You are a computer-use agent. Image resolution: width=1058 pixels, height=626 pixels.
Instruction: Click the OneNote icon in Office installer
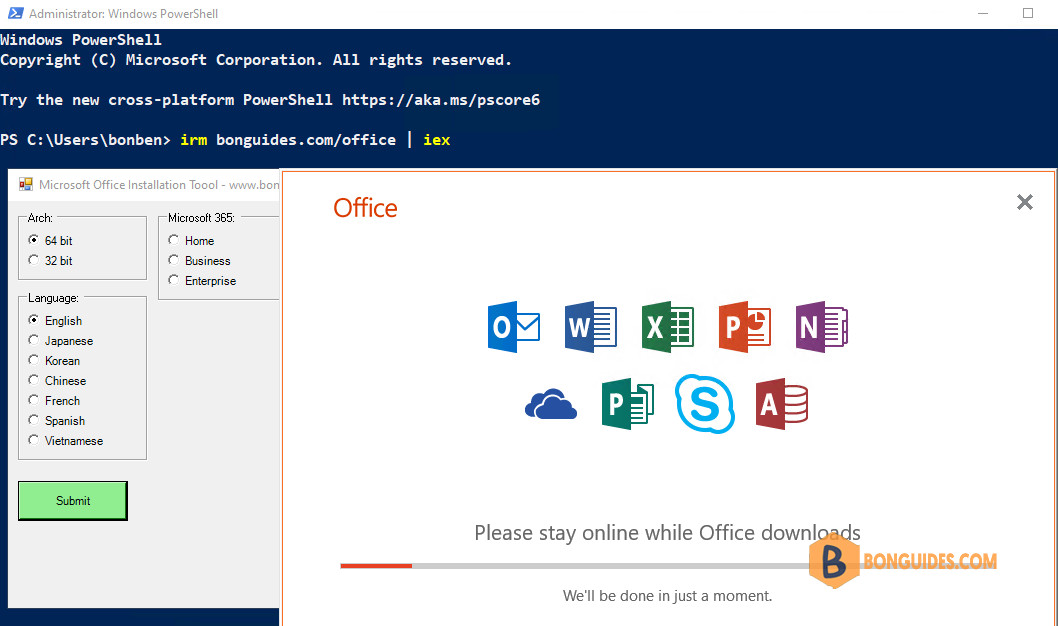pos(822,327)
